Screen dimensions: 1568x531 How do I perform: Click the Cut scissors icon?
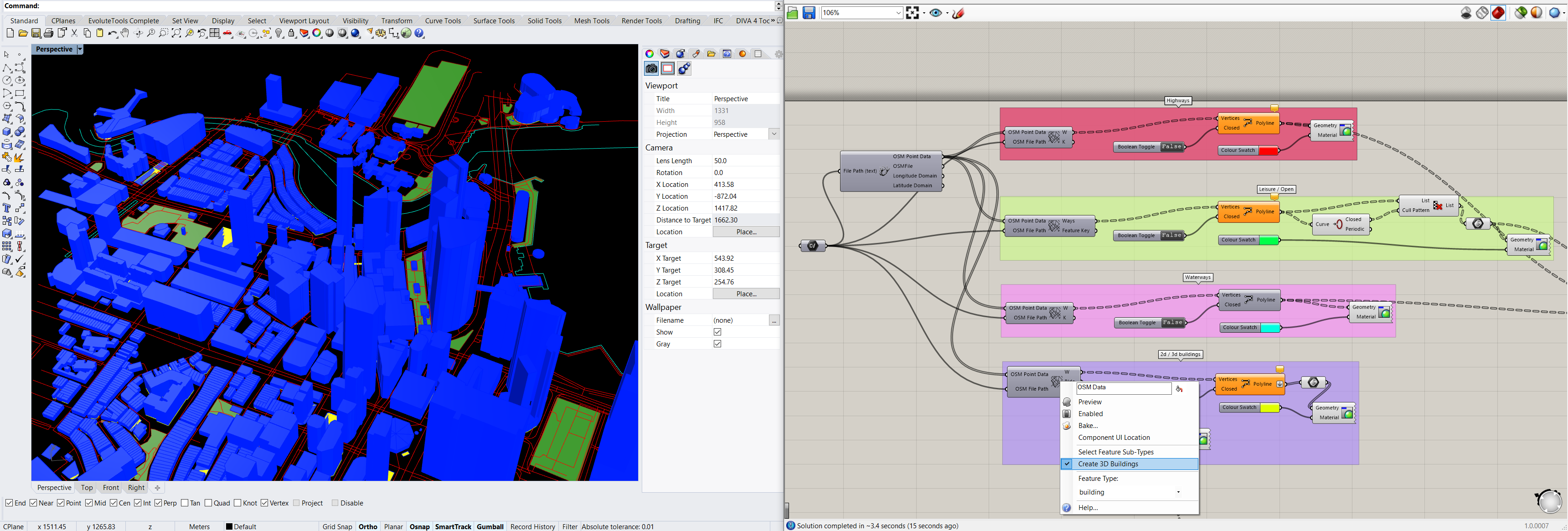point(74,33)
